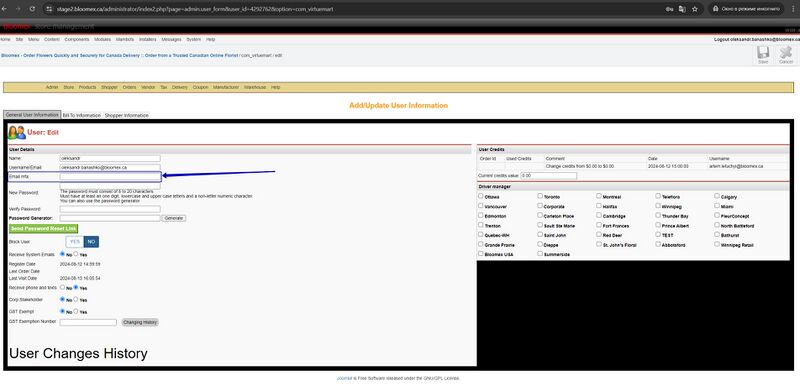Click the Save disk icon
This screenshot has width=800, height=386.
(763, 52)
